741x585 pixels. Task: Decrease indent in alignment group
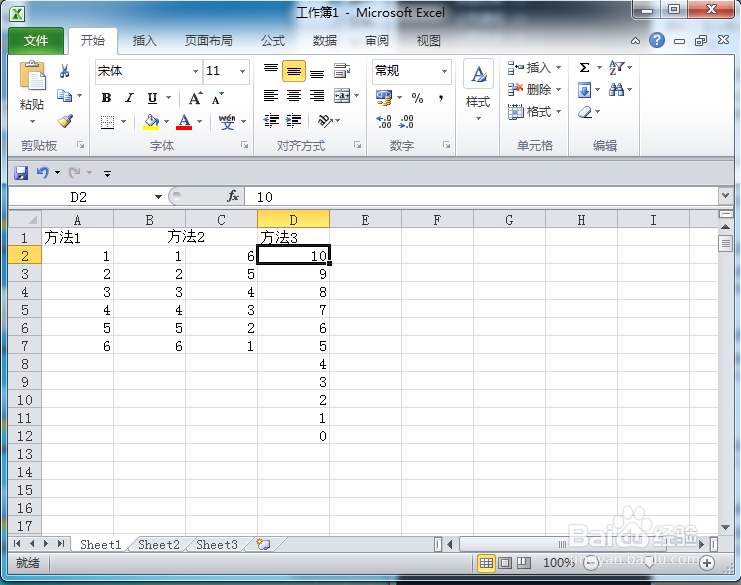[x=271, y=121]
